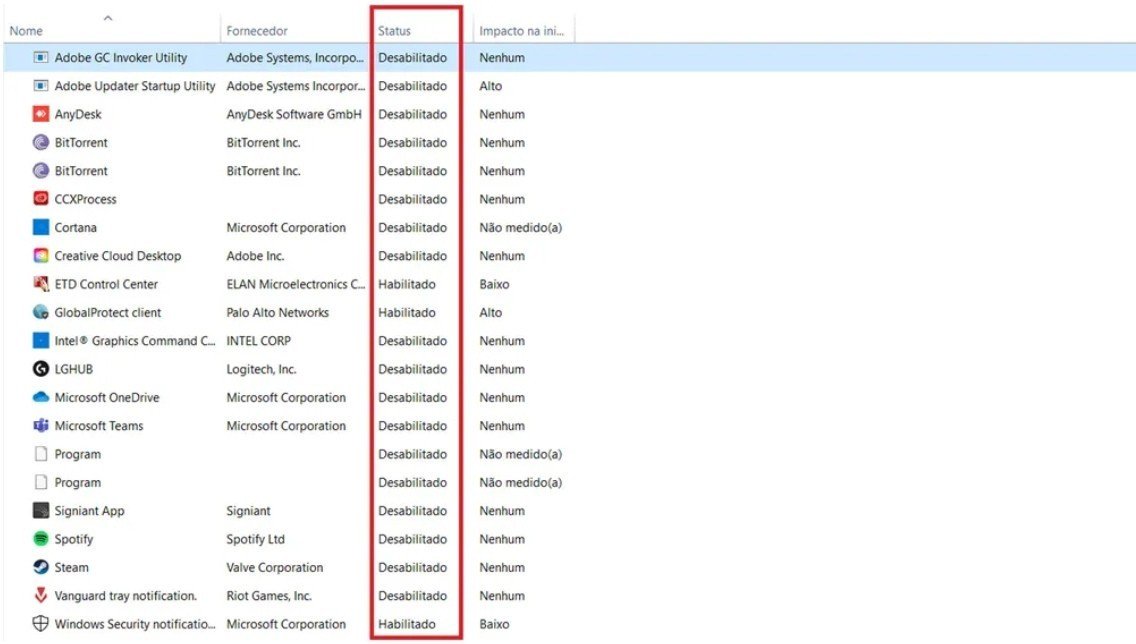The image size is (1136, 644).
Task: Click the LGHUB Logitech icon
Action: click(x=41, y=369)
